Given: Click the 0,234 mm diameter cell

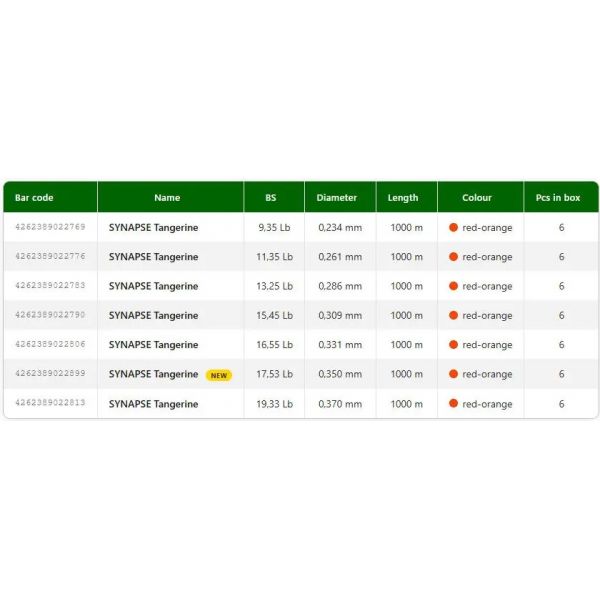Looking at the screenshot, I should tap(340, 228).
